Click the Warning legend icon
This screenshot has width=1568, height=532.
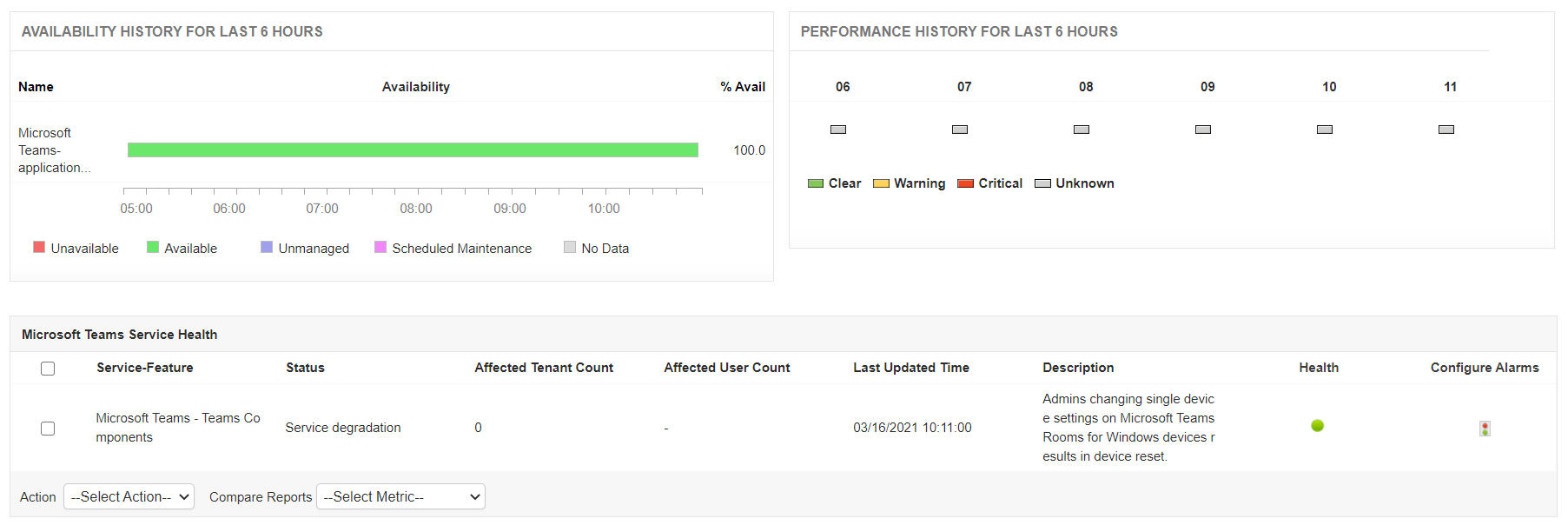pos(883,183)
